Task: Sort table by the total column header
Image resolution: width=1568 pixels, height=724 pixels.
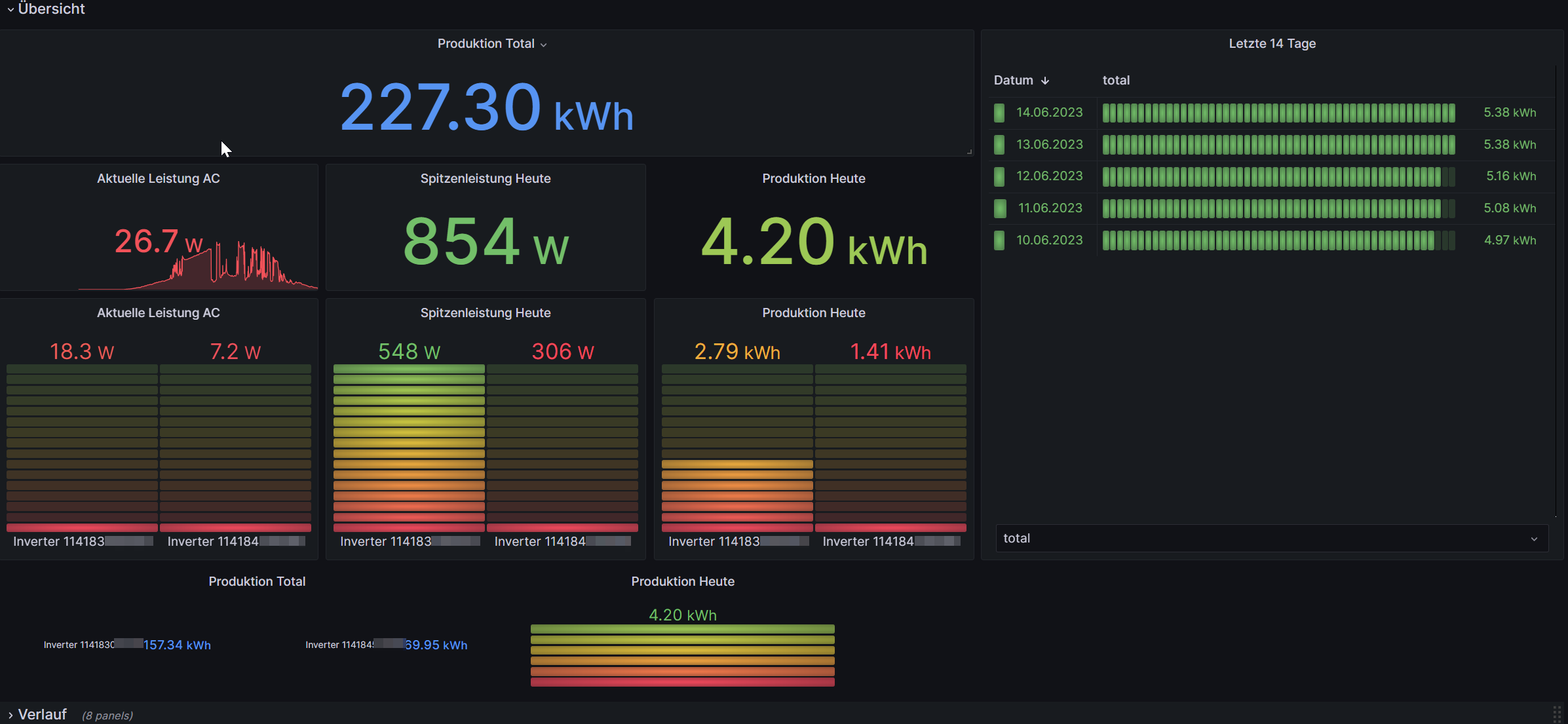Action: pyautogui.click(x=1116, y=81)
